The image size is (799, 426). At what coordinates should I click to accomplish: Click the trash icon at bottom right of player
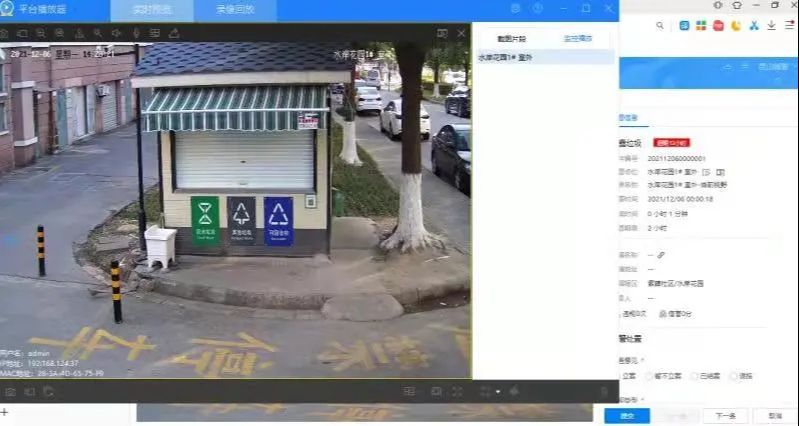[x=603, y=391]
